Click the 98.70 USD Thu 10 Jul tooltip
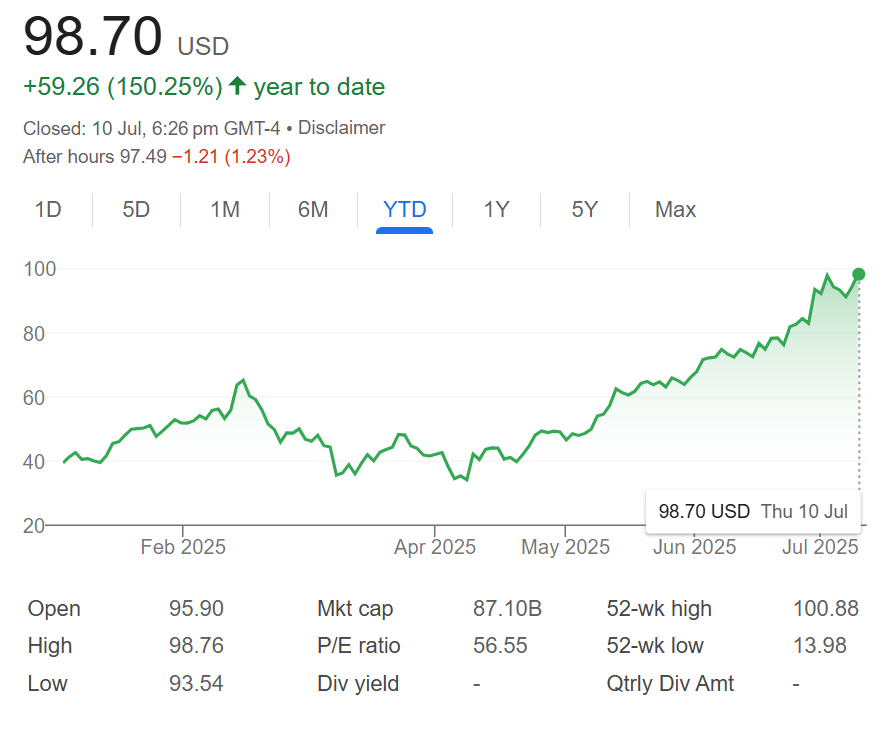 point(753,511)
